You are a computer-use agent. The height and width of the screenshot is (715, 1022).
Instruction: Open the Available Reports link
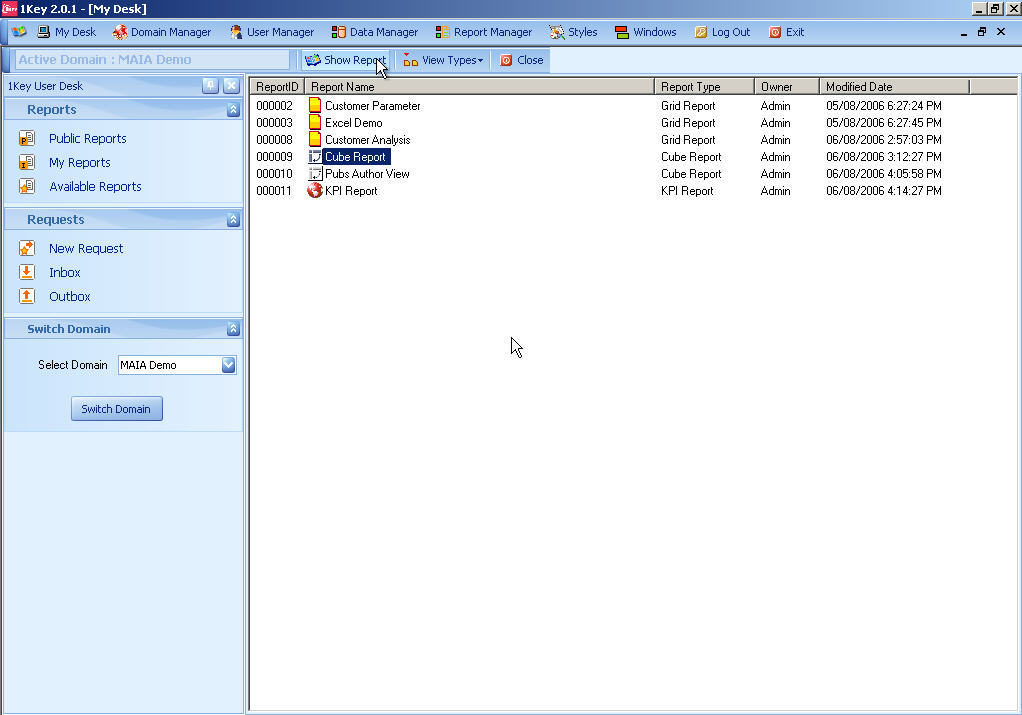(x=95, y=186)
